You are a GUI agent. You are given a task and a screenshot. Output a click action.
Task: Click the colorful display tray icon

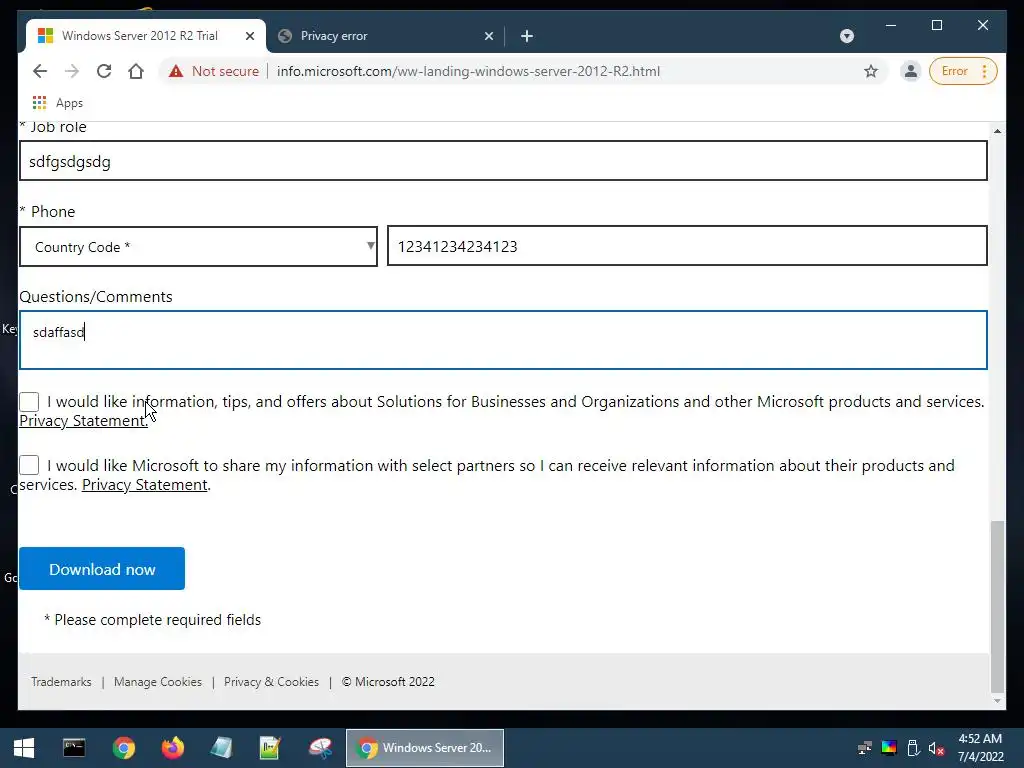pos(889,748)
